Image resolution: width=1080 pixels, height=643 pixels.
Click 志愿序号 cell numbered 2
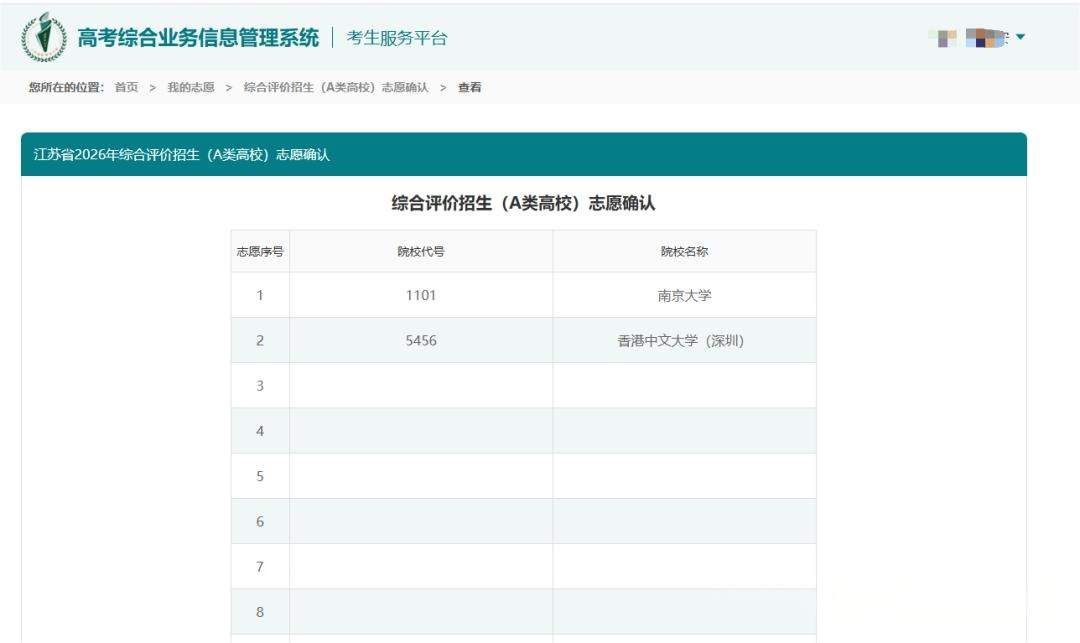point(260,340)
